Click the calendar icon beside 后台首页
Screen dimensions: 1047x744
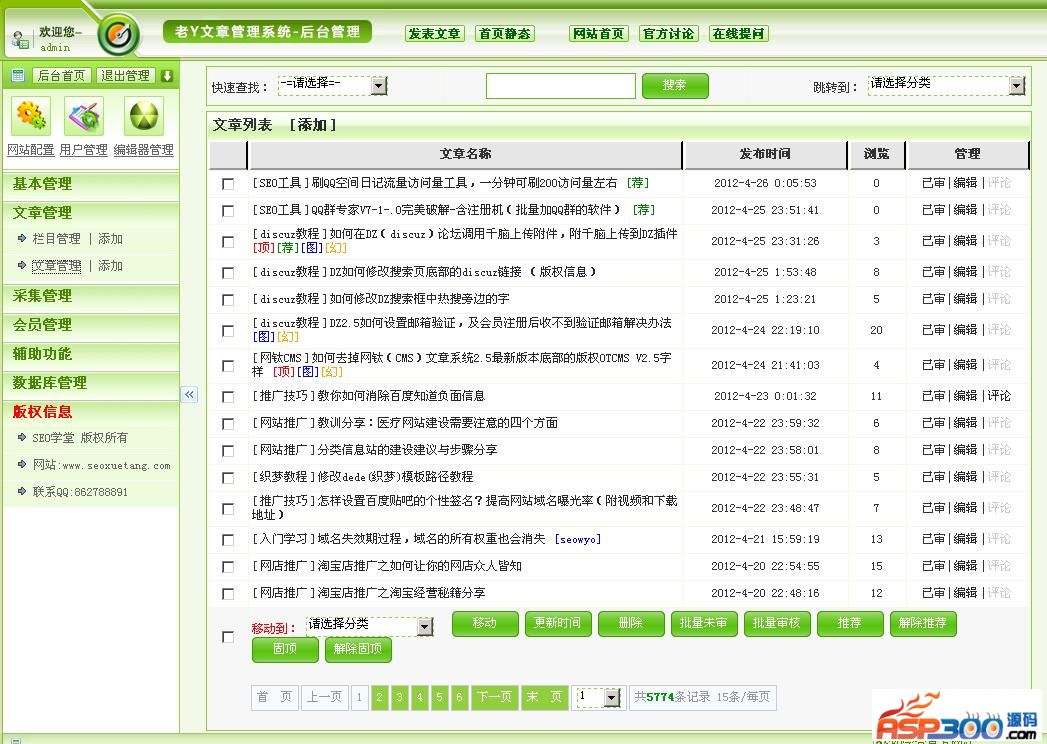[18, 75]
